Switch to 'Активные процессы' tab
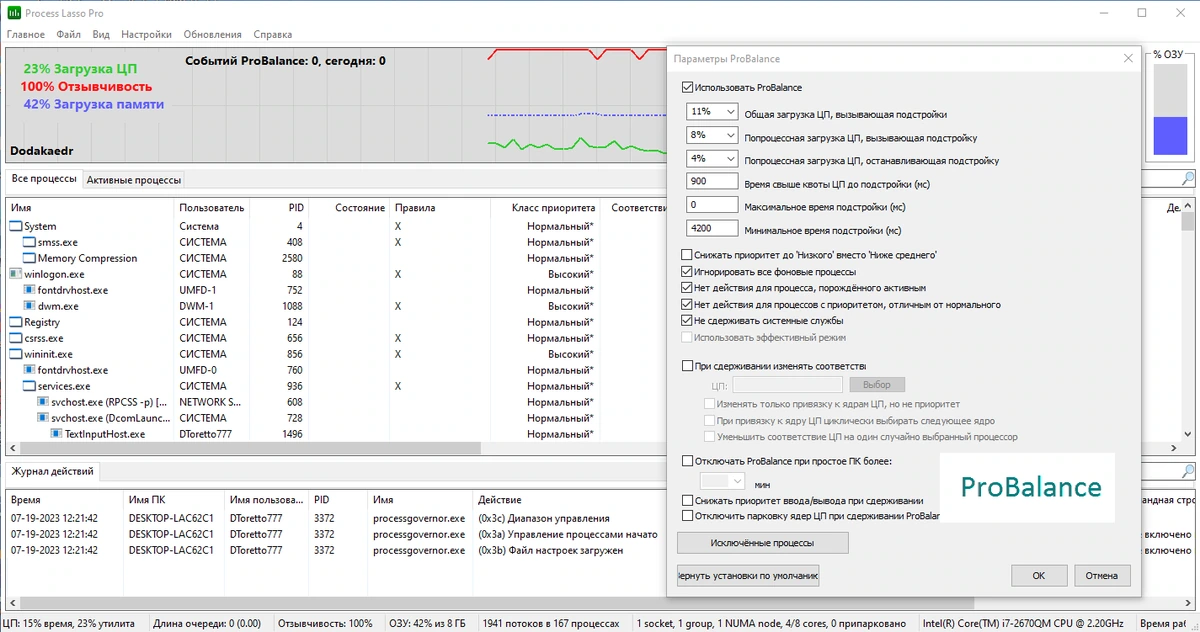 coord(134,180)
